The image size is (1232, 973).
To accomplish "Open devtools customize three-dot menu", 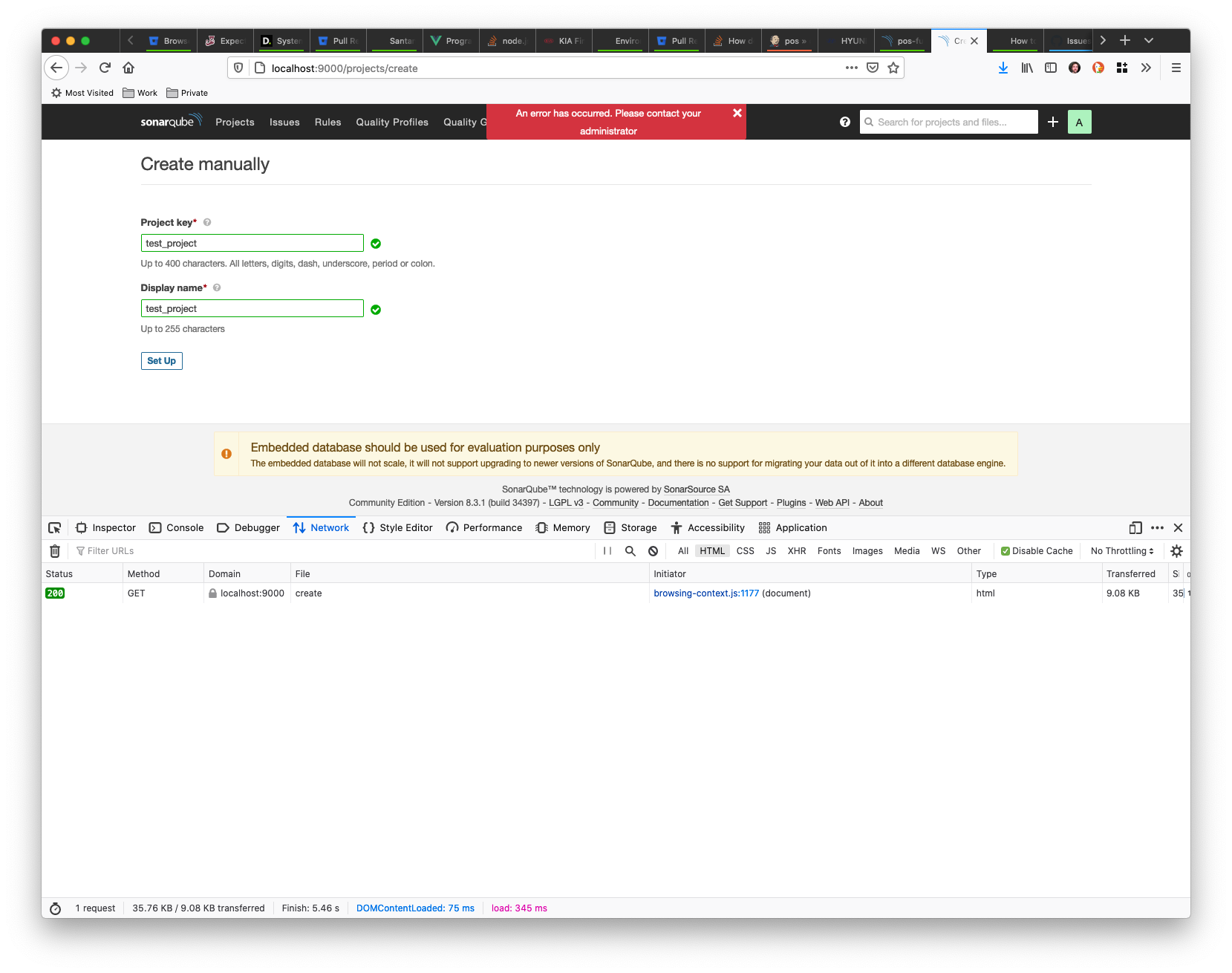I will coord(1157,527).
